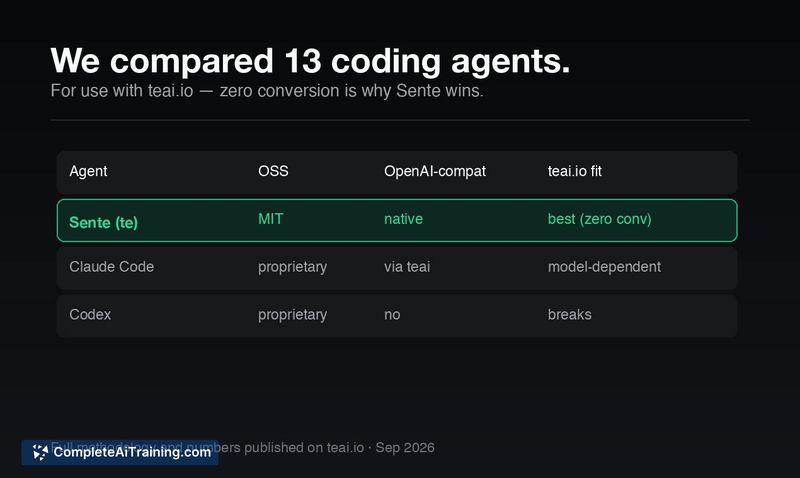Select the Sente (te) highlighted row
The width and height of the screenshot is (800, 478).
coord(397,220)
